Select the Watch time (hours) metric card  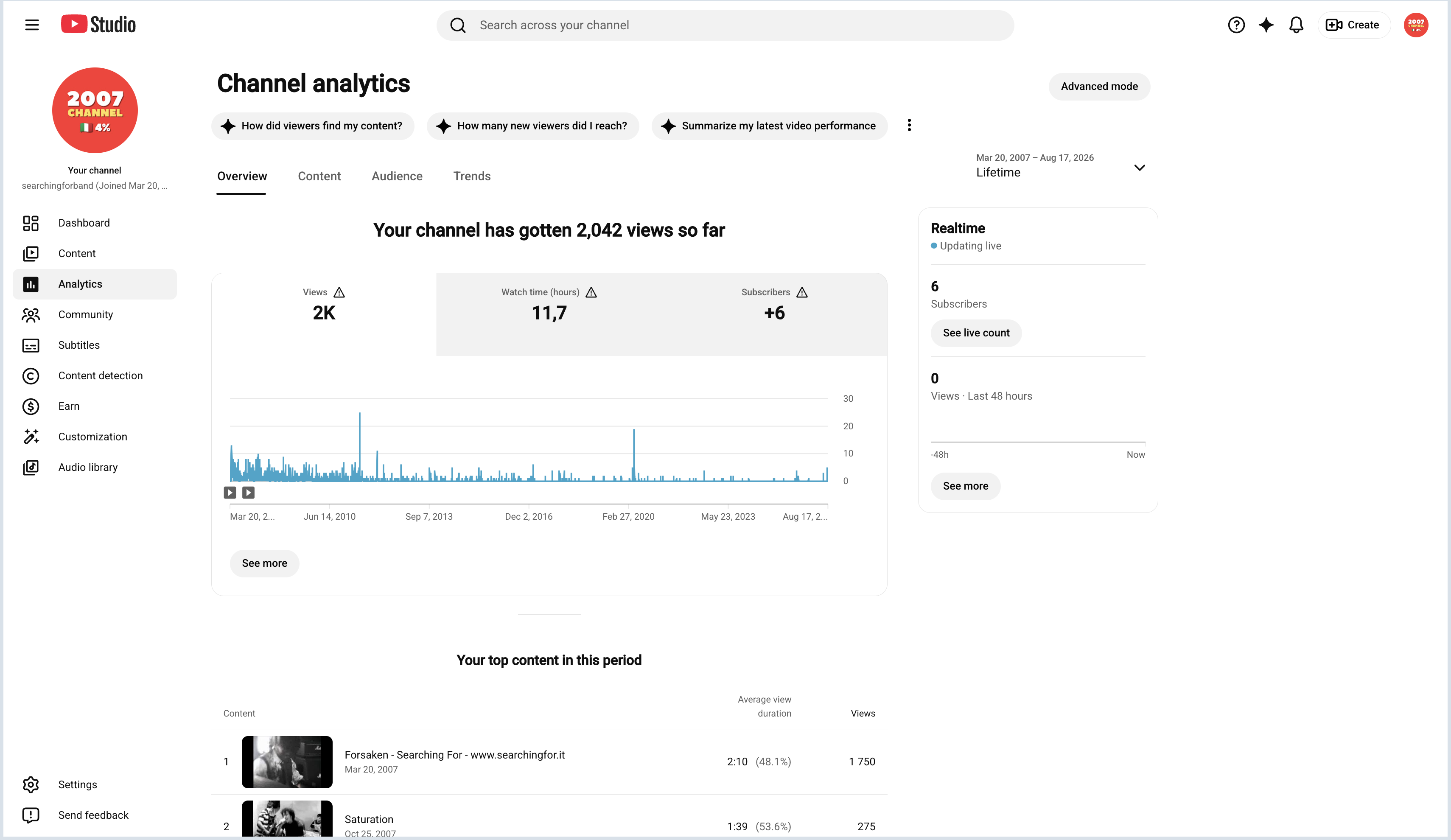549,314
